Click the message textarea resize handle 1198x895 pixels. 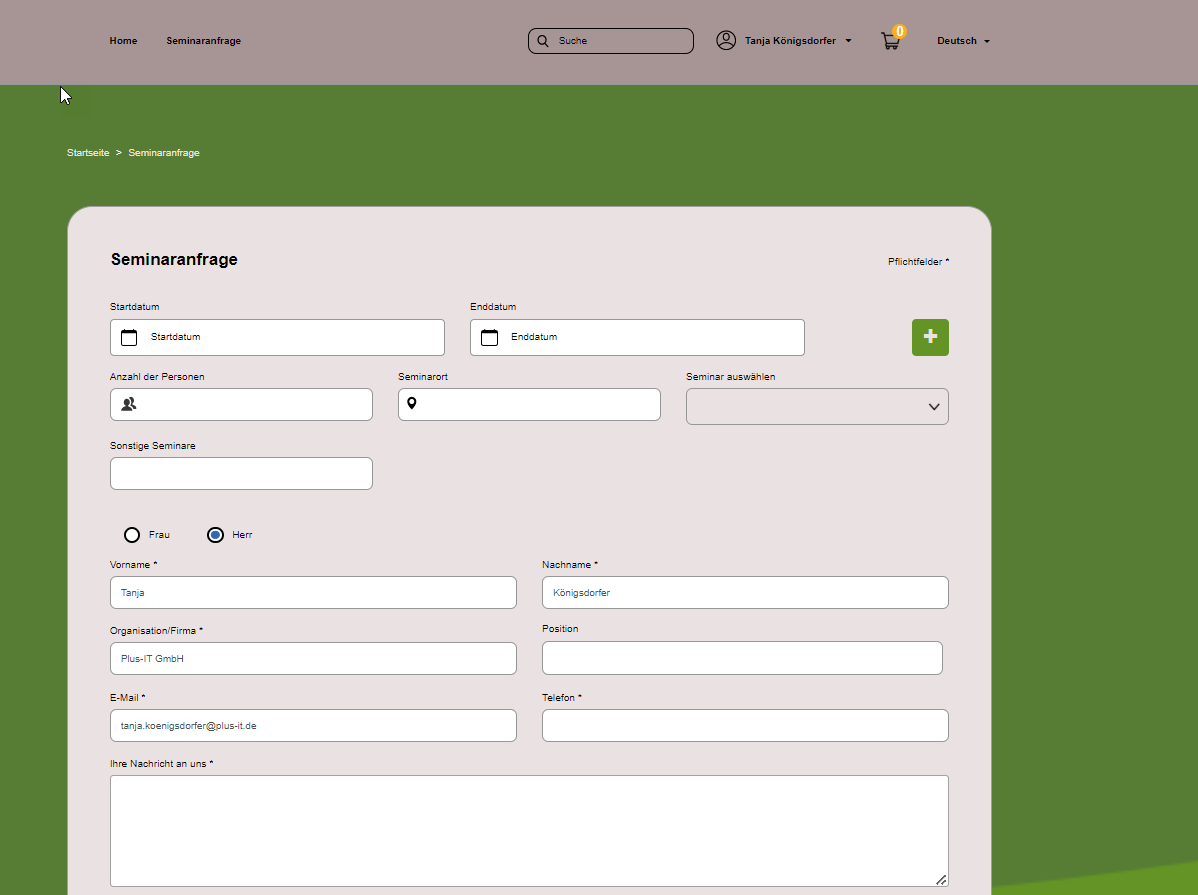[x=941, y=880]
